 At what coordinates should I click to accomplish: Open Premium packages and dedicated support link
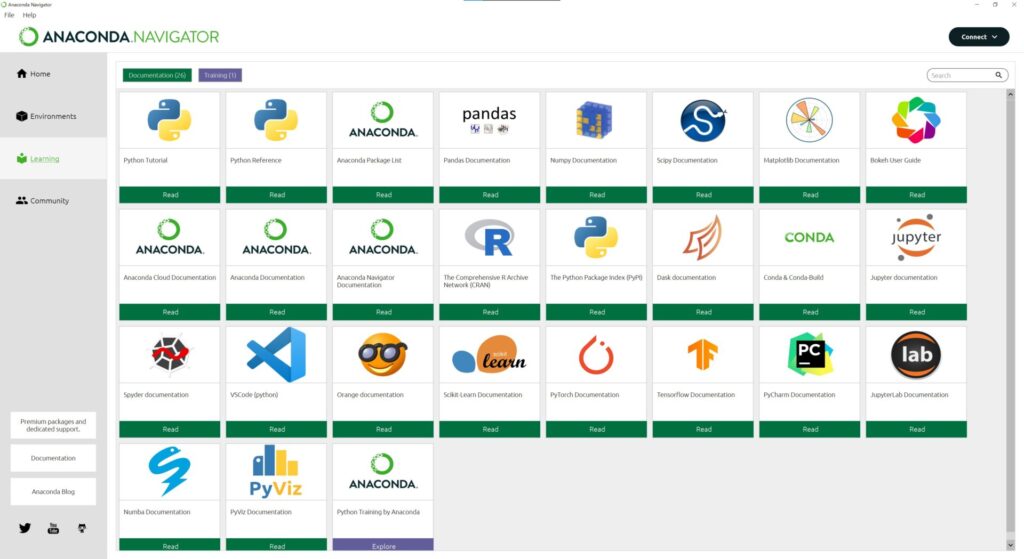tap(53, 425)
